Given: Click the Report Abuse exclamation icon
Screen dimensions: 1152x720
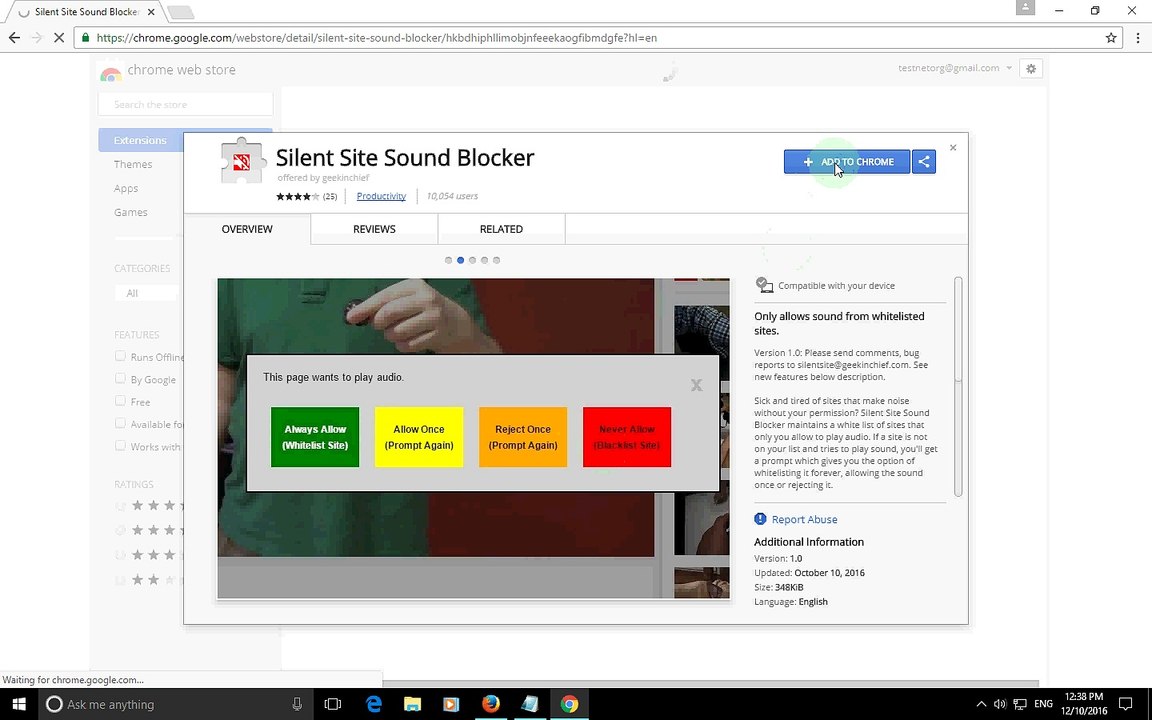Looking at the screenshot, I should coord(760,519).
